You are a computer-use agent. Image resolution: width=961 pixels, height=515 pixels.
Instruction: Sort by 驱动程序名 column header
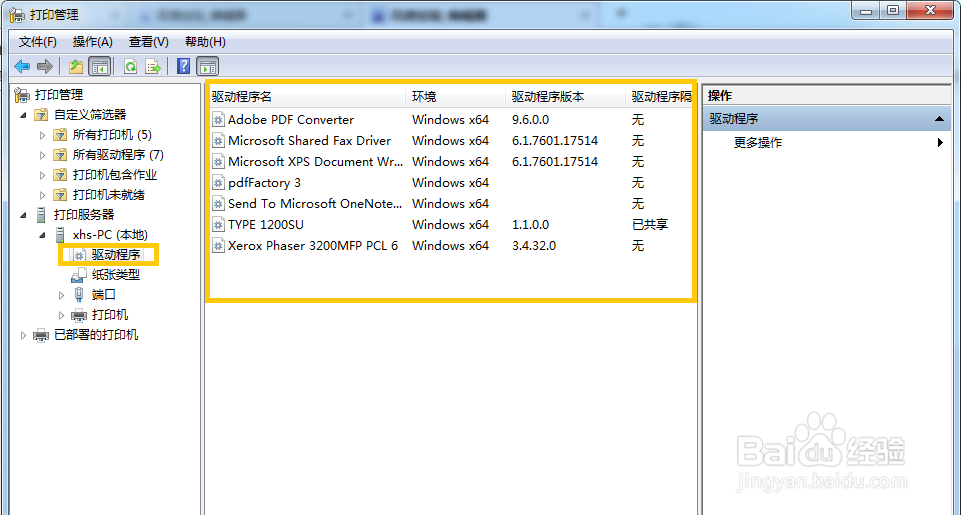pyautogui.click(x=307, y=96)
